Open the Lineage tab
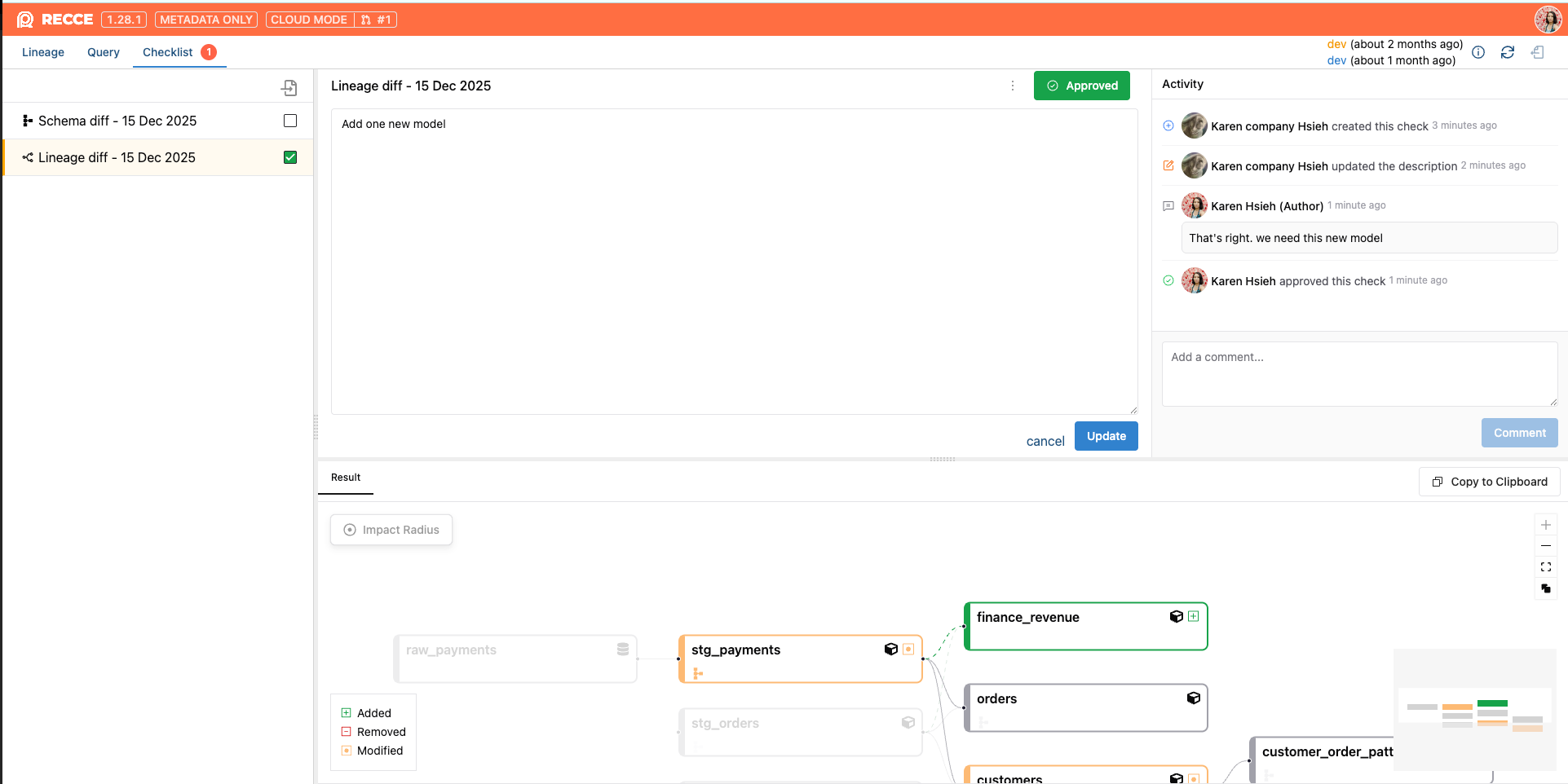 click(42, 51)
